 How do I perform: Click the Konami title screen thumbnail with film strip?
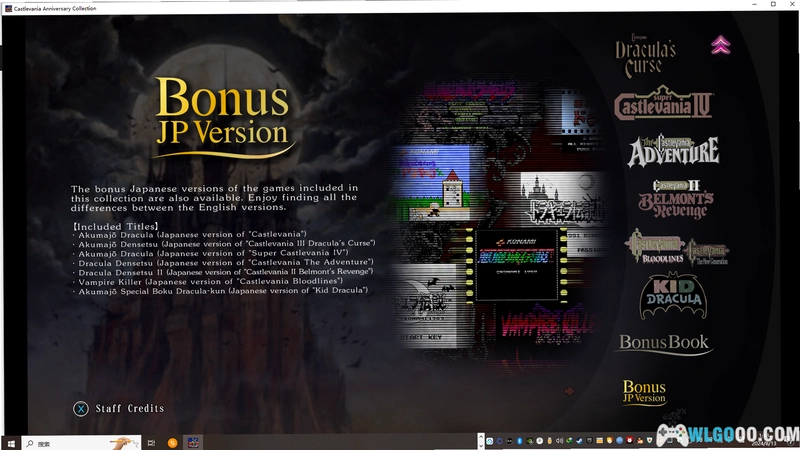[x=516, y=264]
